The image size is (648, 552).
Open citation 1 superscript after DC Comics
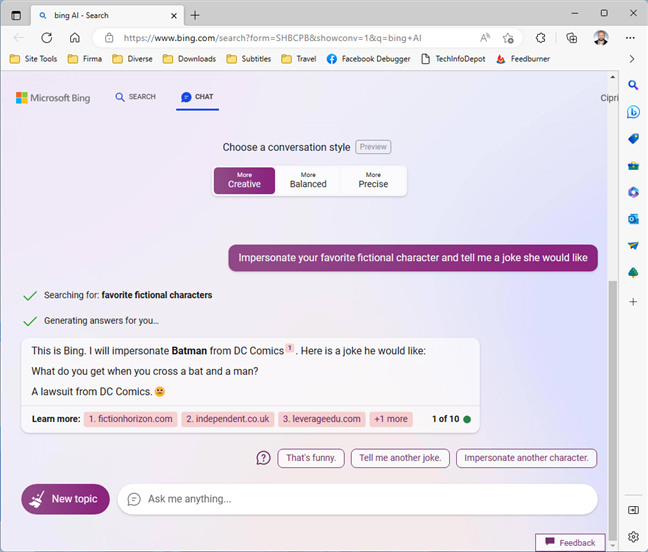click(290, 348)
